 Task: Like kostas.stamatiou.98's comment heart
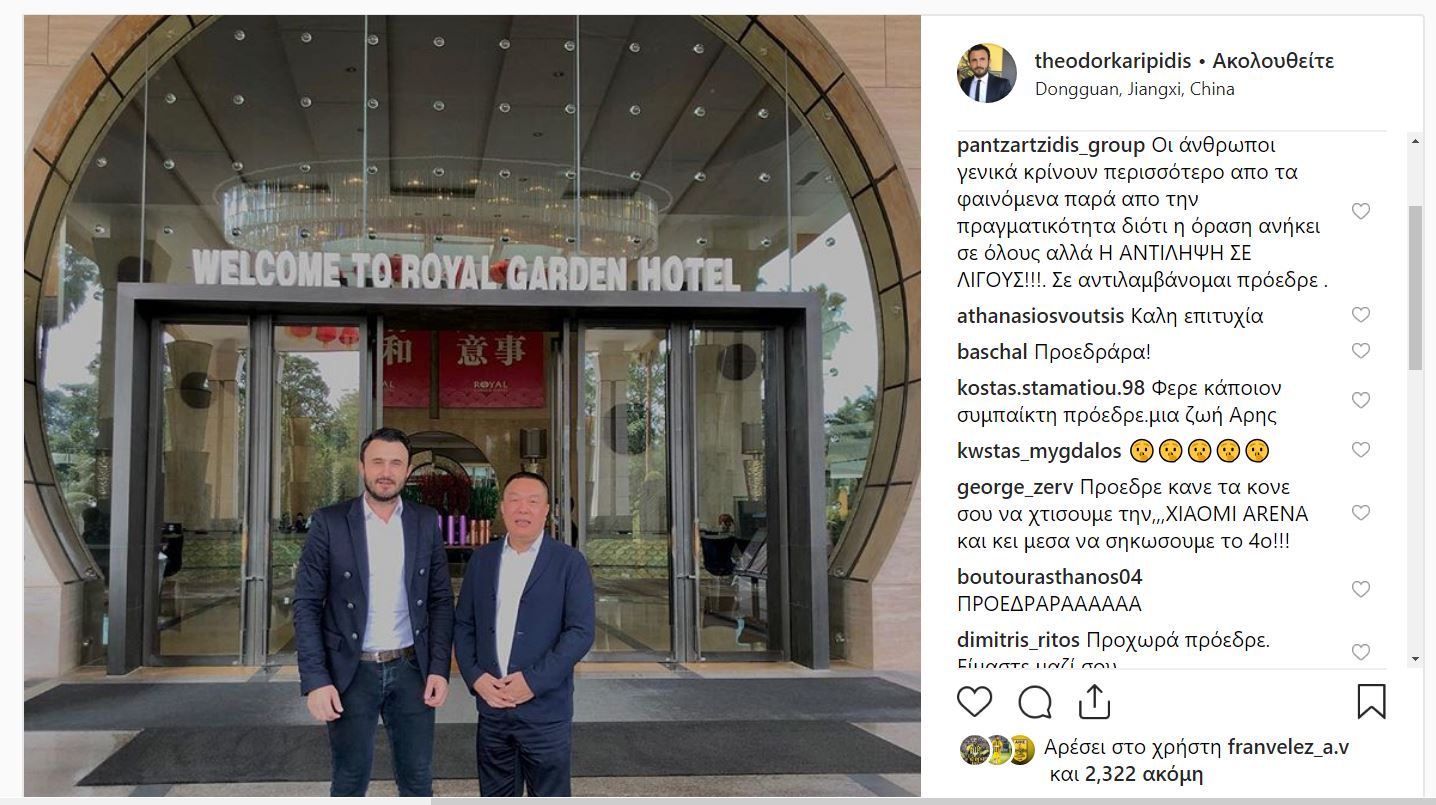coord(1360,400)
